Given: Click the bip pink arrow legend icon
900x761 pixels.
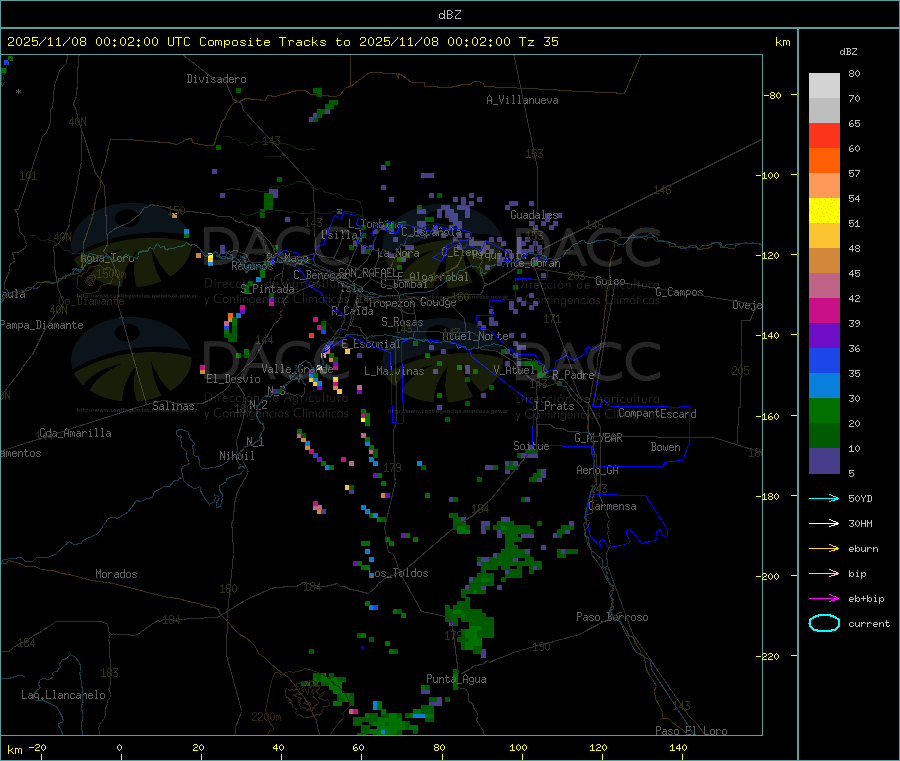Looking at the screenshot, I should tap(824, 573).
